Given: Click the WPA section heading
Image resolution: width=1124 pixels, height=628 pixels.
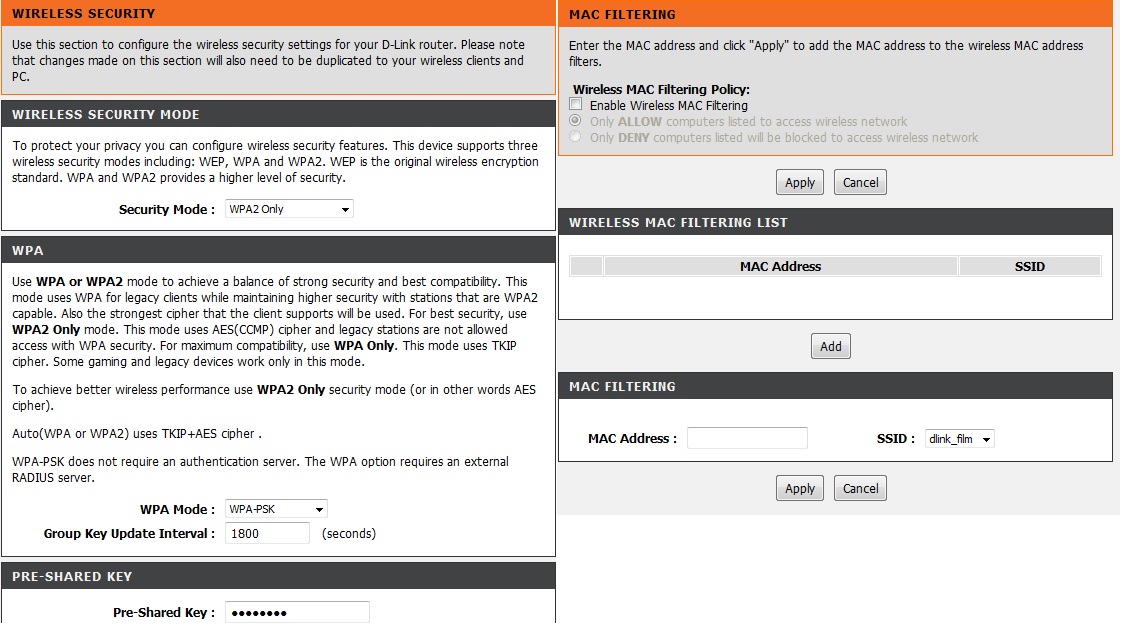Looking at the screenshot, I should pos(278,251).
